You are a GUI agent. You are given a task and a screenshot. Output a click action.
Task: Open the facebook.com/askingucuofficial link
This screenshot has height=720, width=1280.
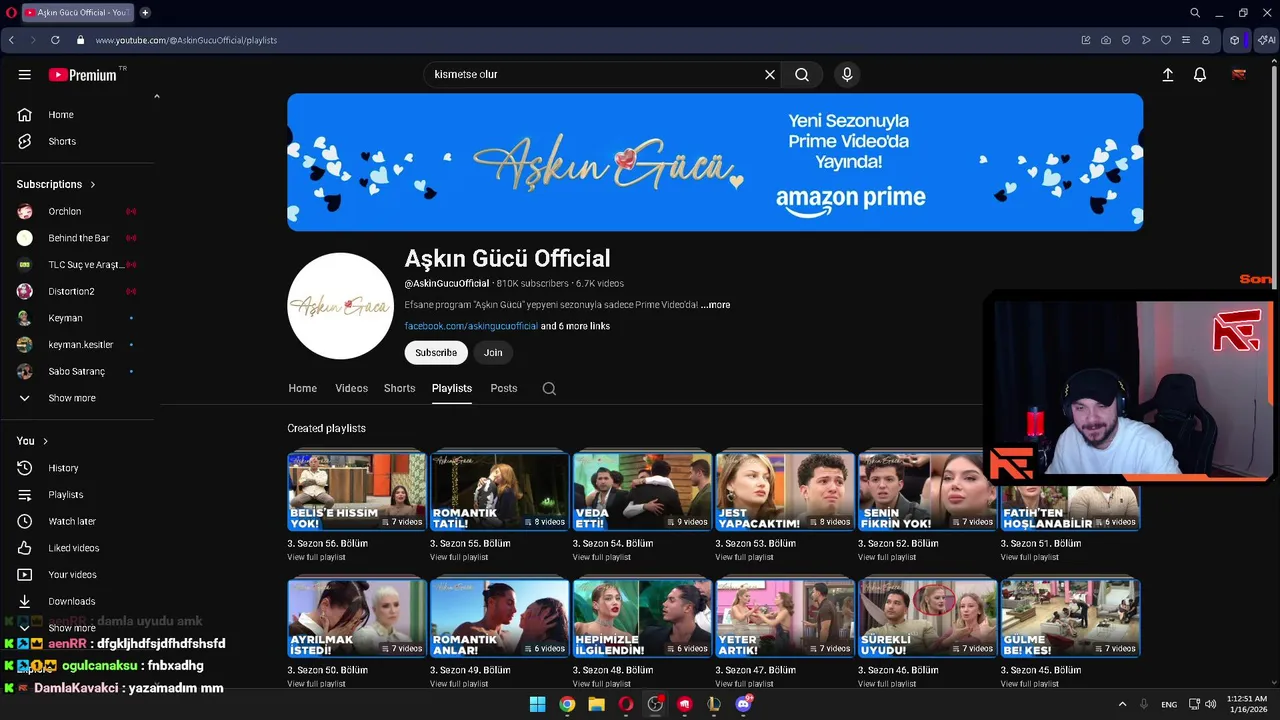[471, 326]
